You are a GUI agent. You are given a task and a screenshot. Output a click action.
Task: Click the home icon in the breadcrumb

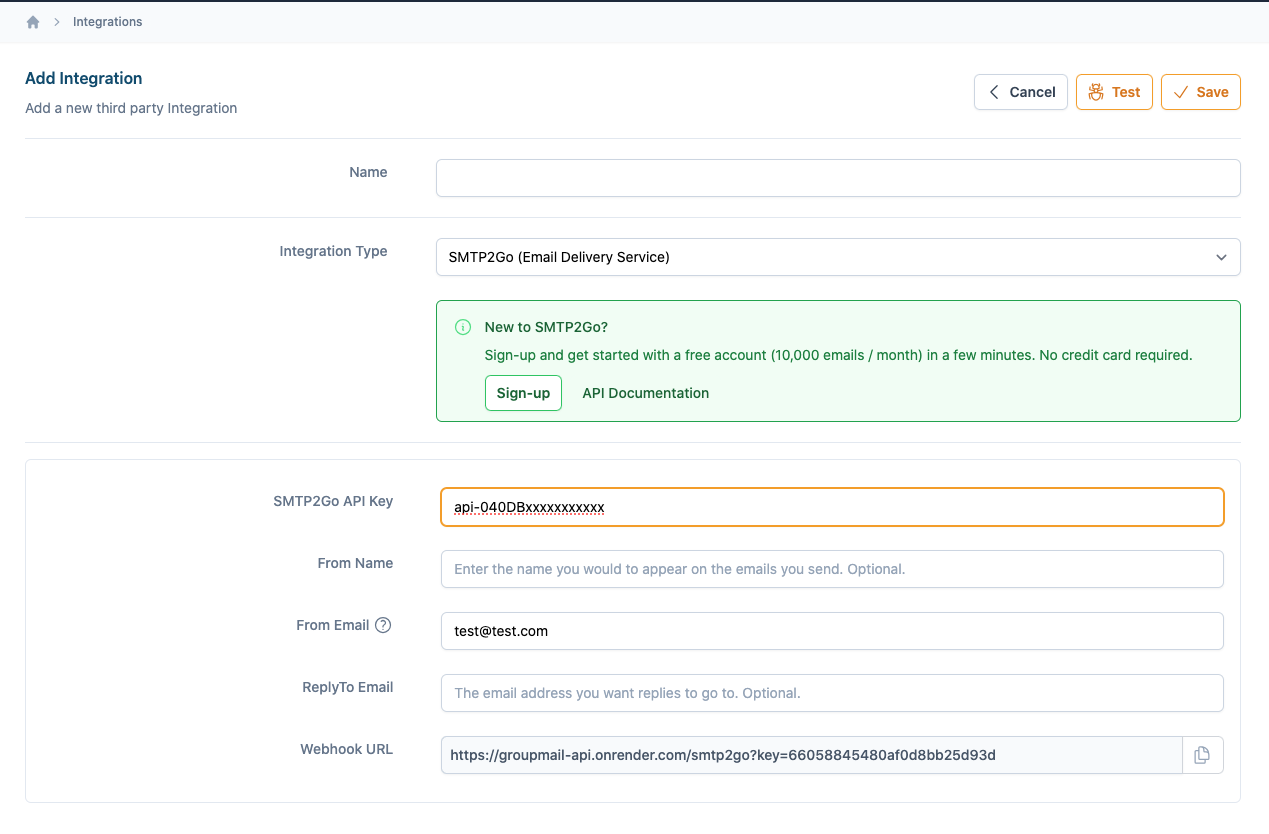(x=33, y=21)
